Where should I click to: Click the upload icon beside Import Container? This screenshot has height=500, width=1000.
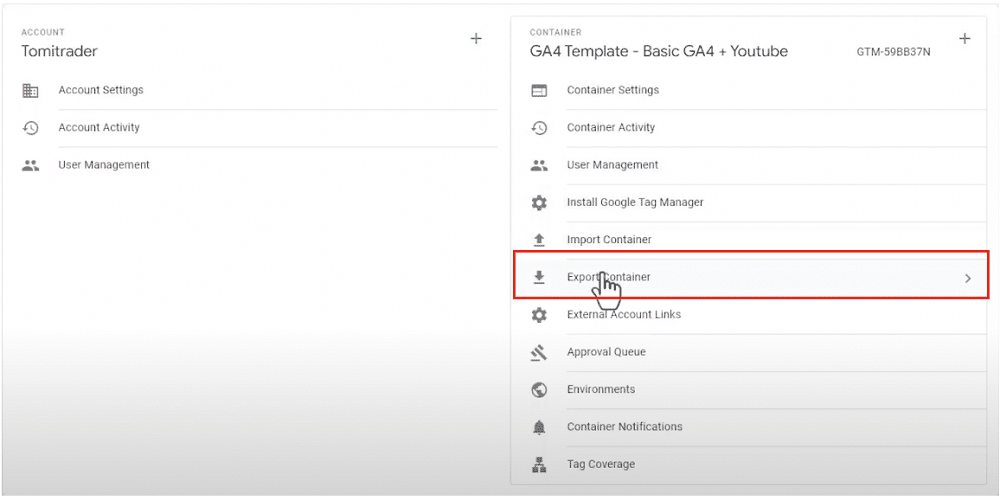pyautogui.click(x=539, y=240)
